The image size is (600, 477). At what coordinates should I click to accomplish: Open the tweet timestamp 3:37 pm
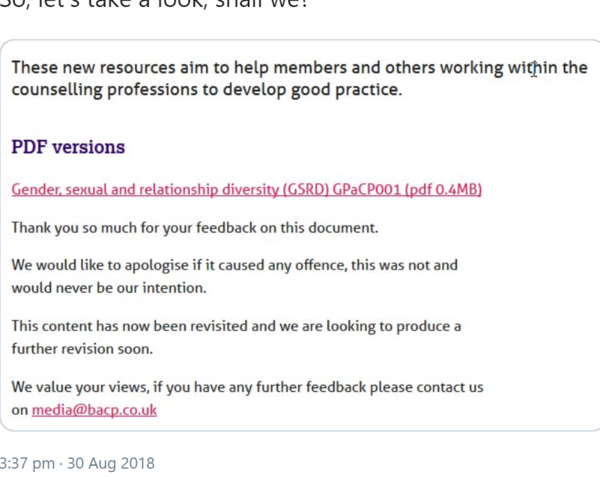[28, 464]
